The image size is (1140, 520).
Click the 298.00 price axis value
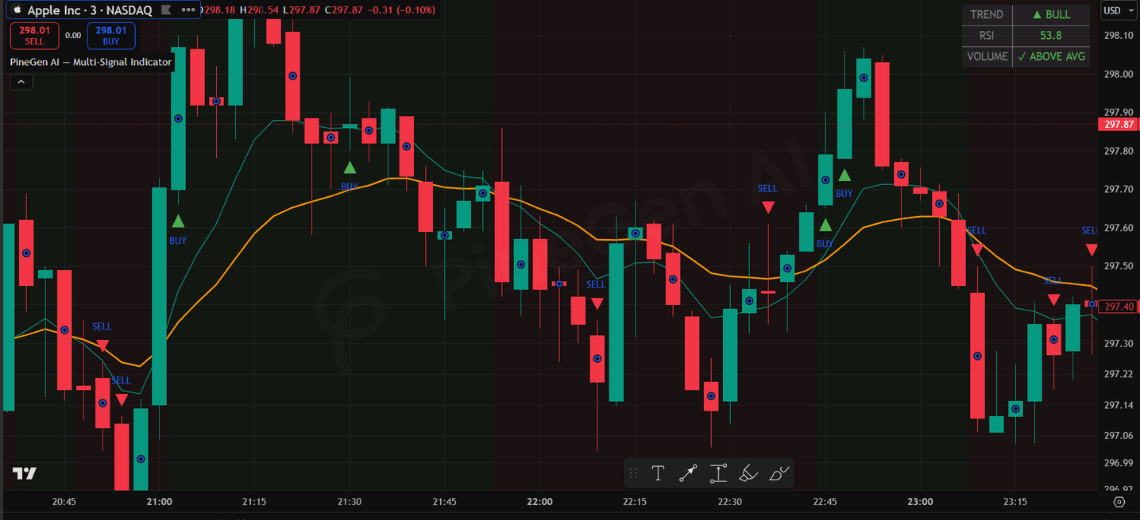click(x=1119, y=74)
